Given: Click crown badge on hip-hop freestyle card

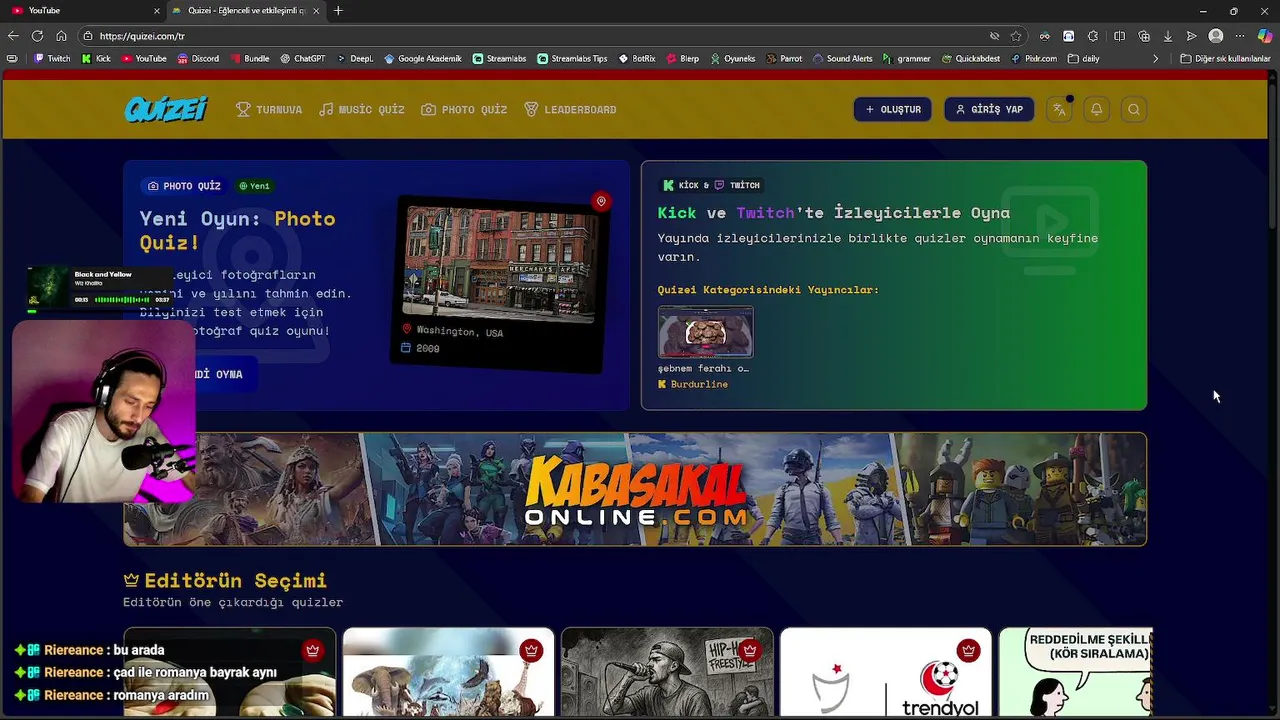Looking at the screenshot, I should point(749,650).
